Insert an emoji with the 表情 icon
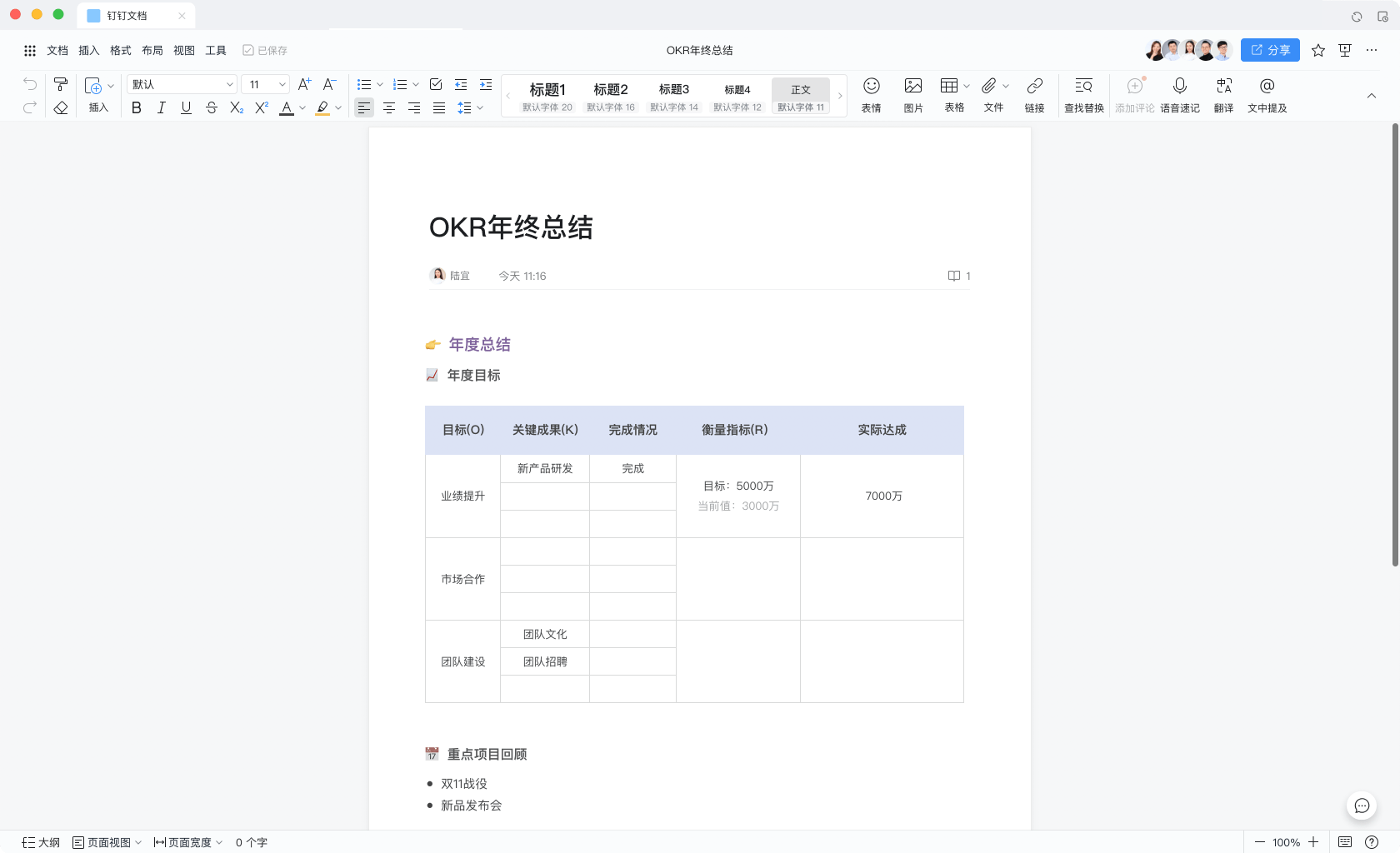 (872, 94)
